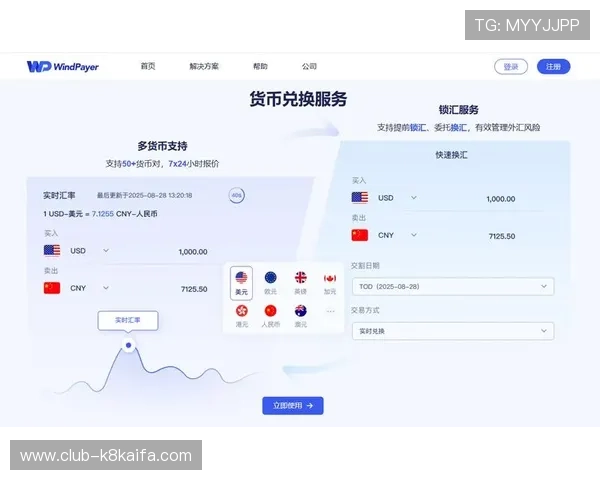Screen dimensions: 600x480
Task: Open the 解决方案 menu item
Action: click(204, 66)
